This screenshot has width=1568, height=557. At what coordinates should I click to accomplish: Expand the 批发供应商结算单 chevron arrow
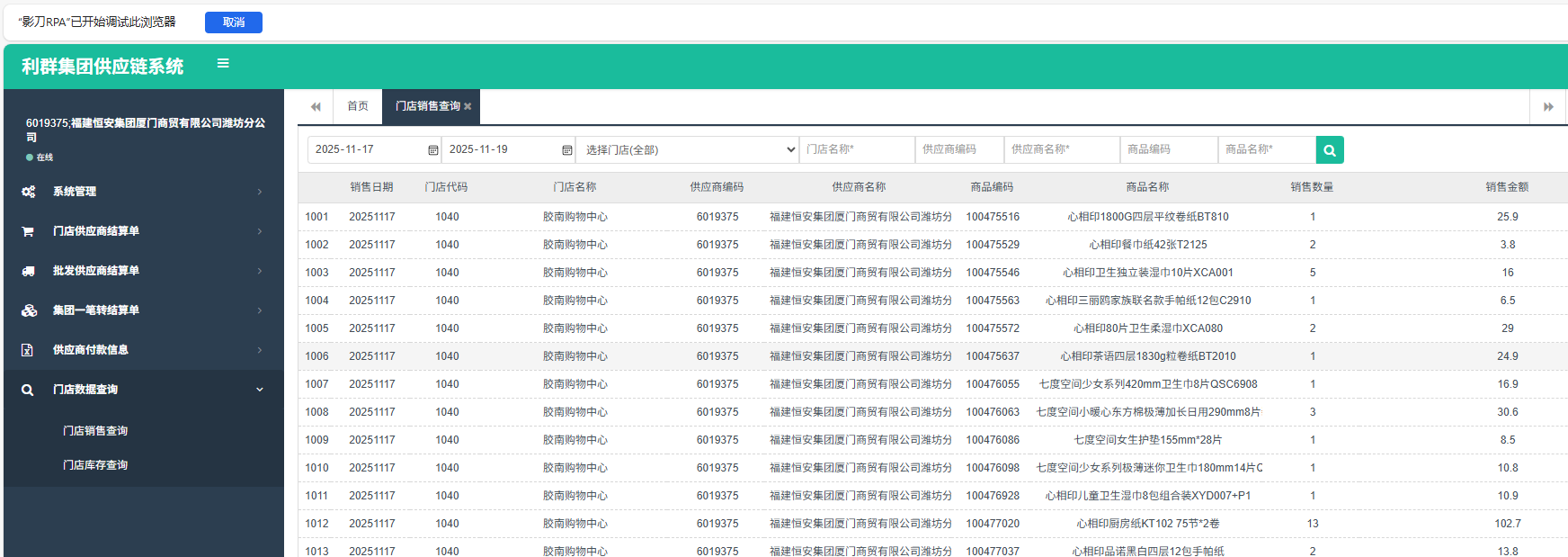coord(260,271)
